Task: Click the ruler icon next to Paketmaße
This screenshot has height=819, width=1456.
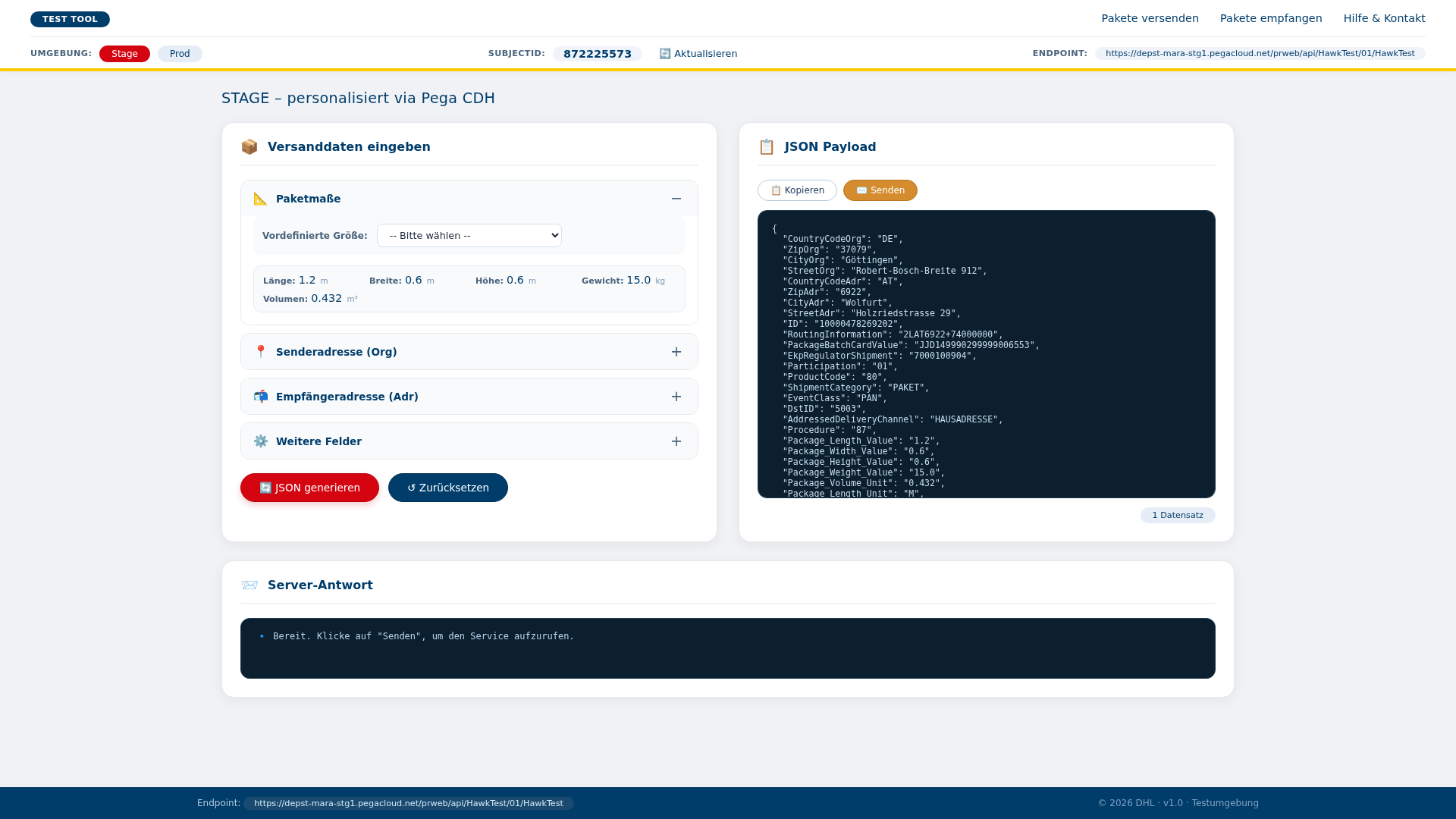Action: point(261,199)
